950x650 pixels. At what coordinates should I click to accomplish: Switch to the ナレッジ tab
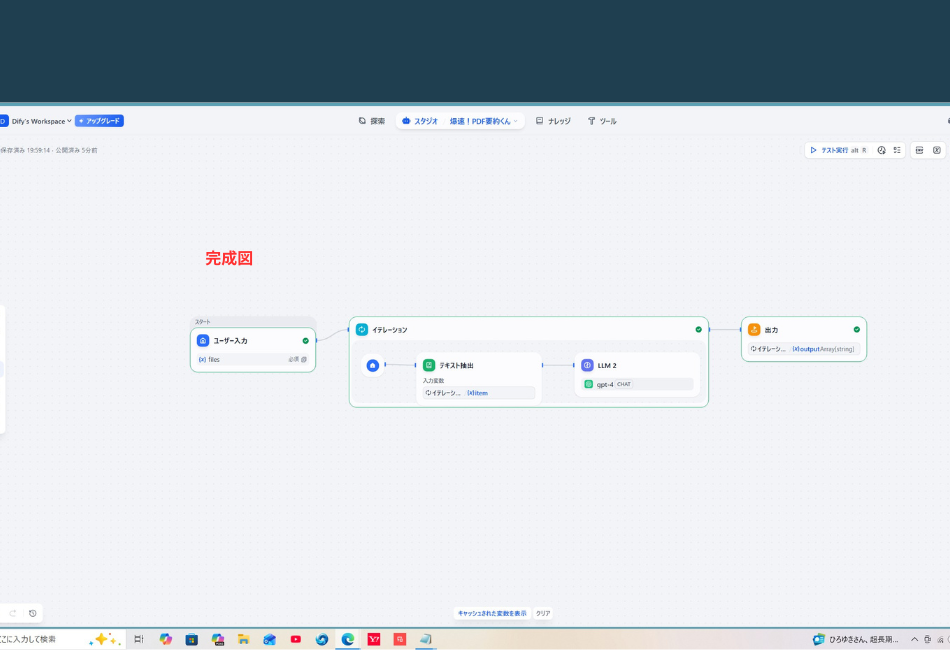(x=554, y=120)
